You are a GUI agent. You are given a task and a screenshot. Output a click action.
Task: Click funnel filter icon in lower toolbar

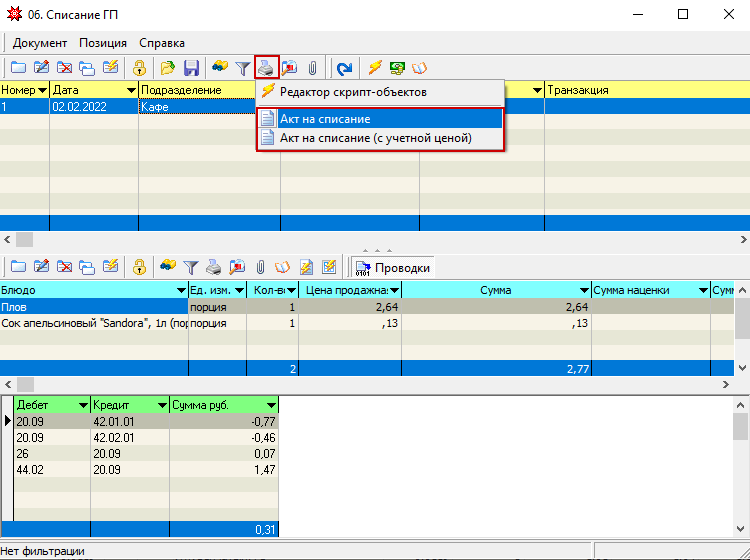191,267
